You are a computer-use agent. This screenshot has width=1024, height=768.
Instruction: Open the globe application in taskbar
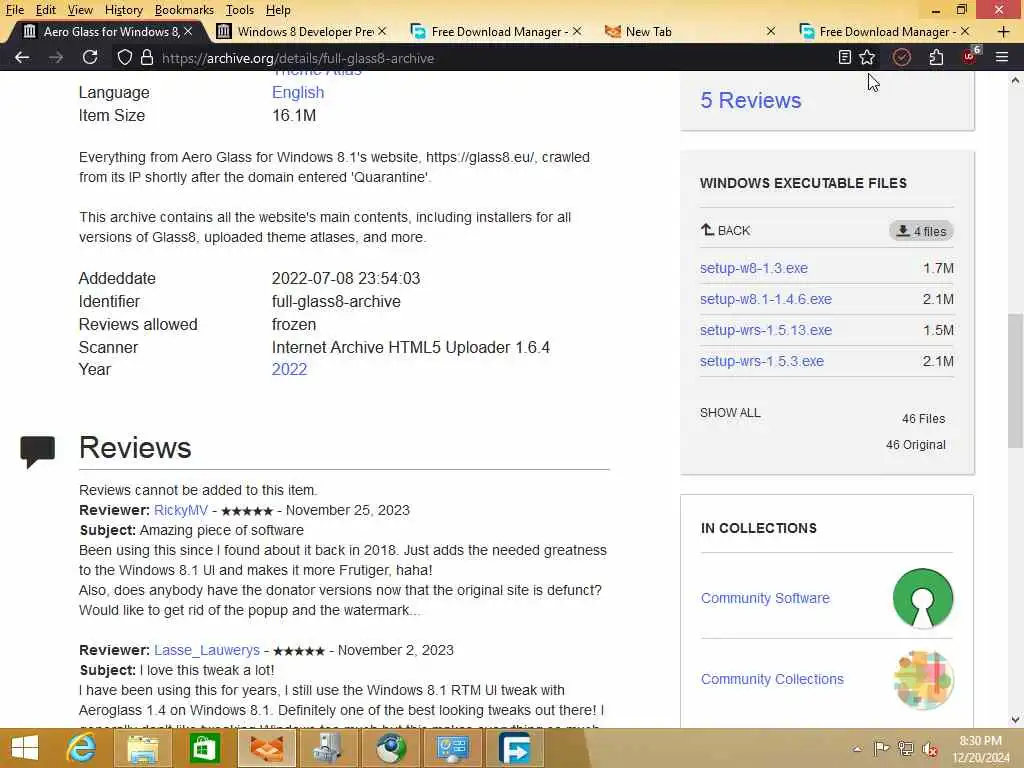(390, 748)
